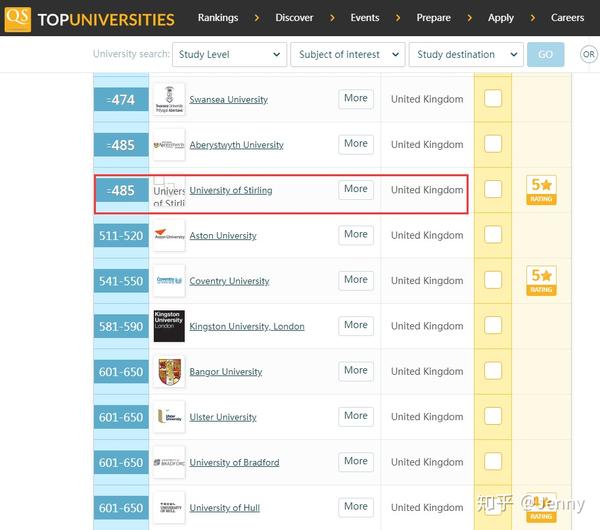Open the Coventry University link
Image resolution: width=600 pixels, height=530 pixels.
click(229, 281)
